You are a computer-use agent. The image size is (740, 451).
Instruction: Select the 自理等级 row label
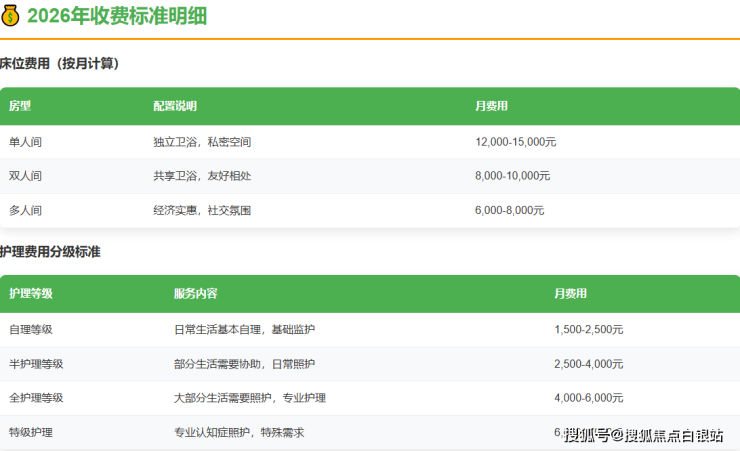[31, 329]
